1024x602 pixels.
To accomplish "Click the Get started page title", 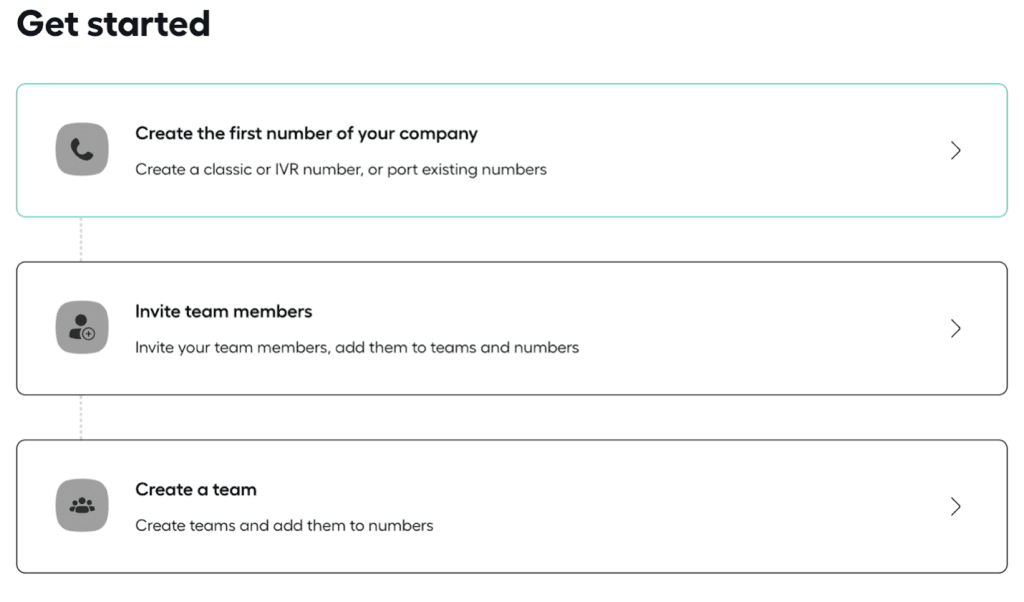I will tap(113, 23).
